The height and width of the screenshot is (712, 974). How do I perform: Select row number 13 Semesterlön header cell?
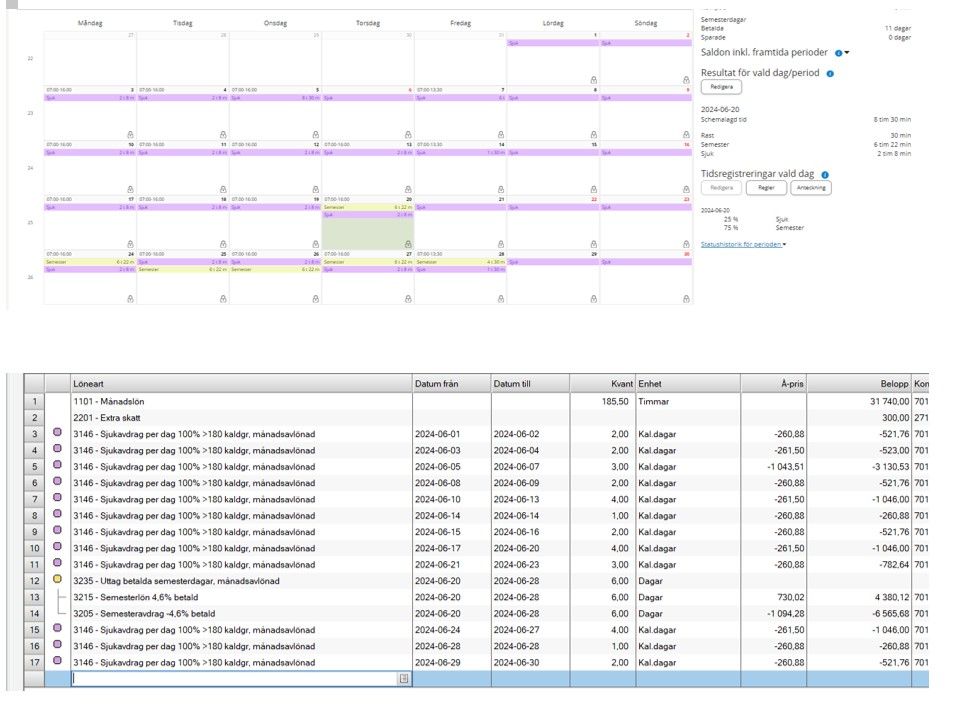coord(34,597)
